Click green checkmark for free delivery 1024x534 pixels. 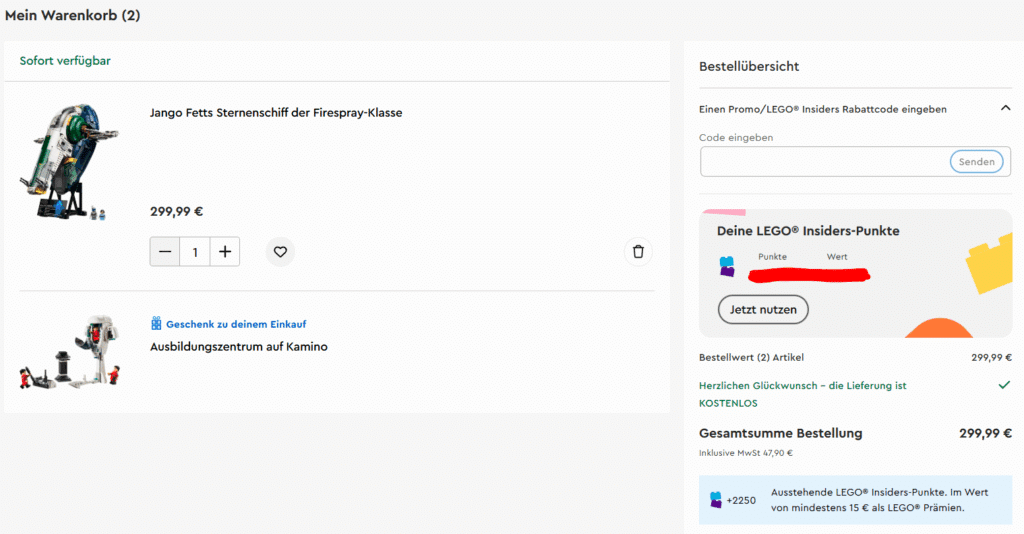[1004, 385]
